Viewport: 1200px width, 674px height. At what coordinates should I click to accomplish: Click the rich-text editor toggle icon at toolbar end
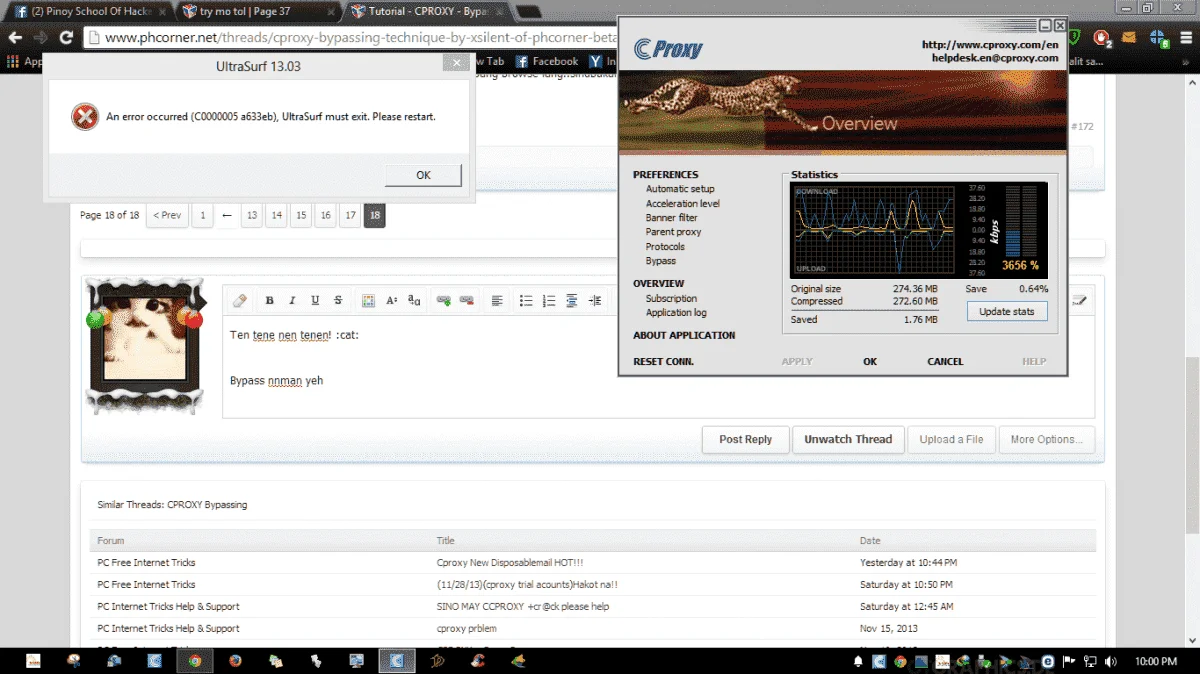1080,300
